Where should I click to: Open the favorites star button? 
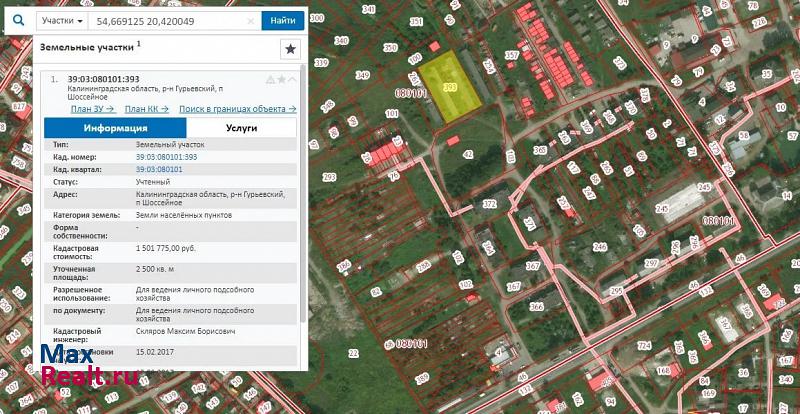pyautogui.click(x=290, y=48)
